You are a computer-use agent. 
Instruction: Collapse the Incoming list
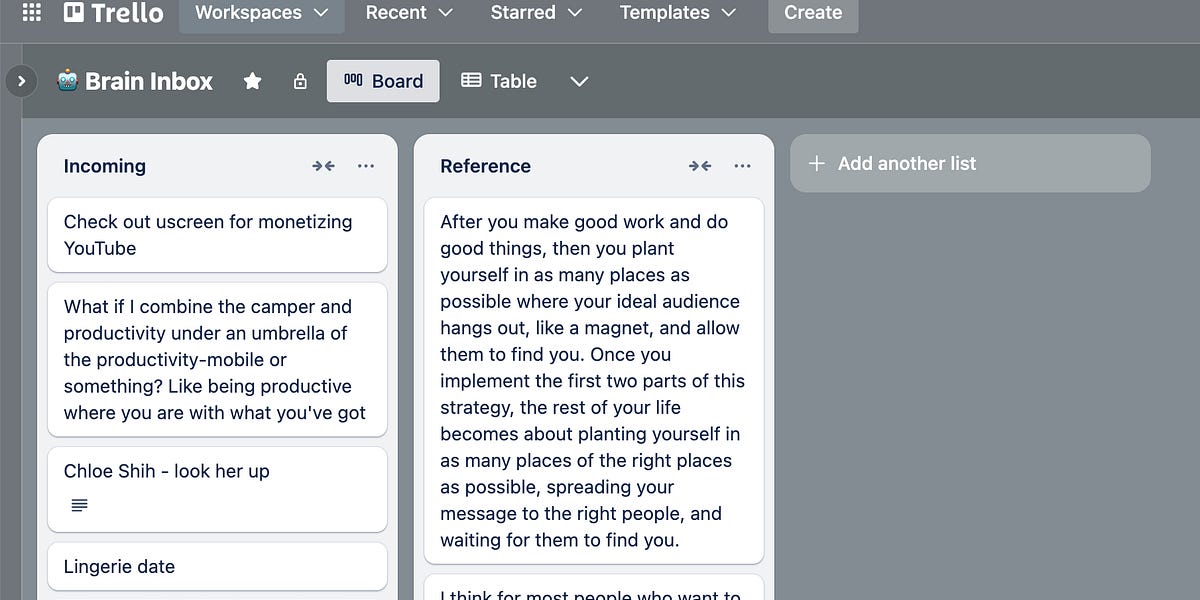[x=323, y=166]
